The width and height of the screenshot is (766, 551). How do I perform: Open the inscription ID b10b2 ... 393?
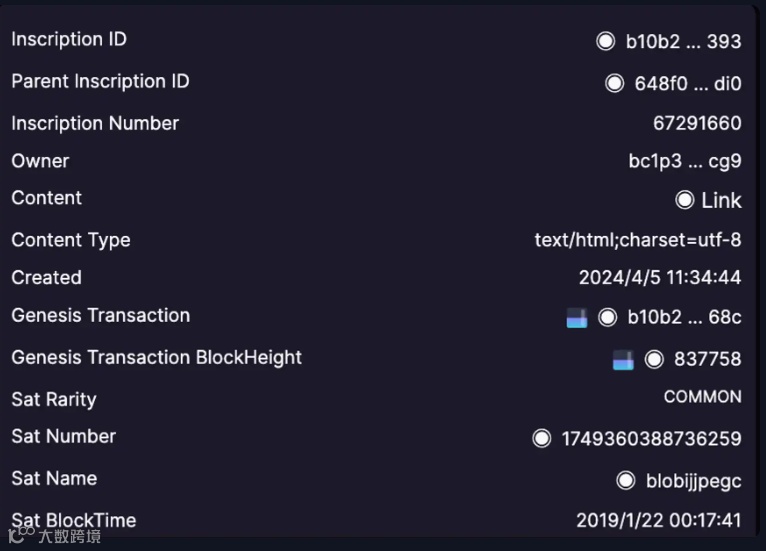pos(683,42)
